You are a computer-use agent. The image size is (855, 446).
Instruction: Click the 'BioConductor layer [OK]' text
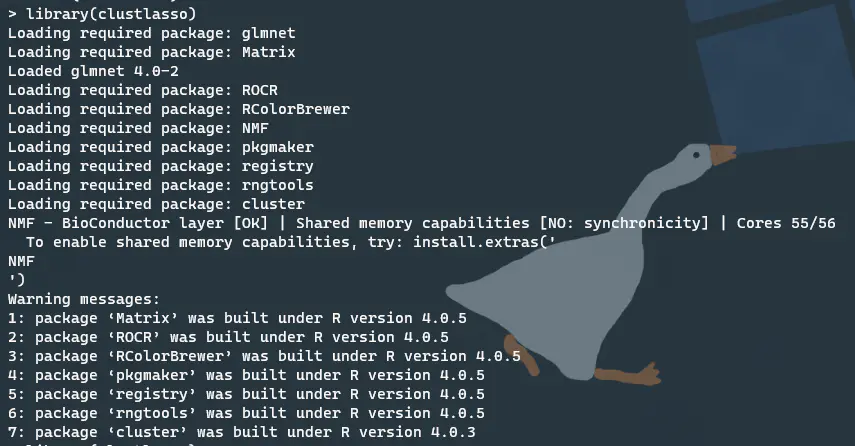click(x=165, y=223)
